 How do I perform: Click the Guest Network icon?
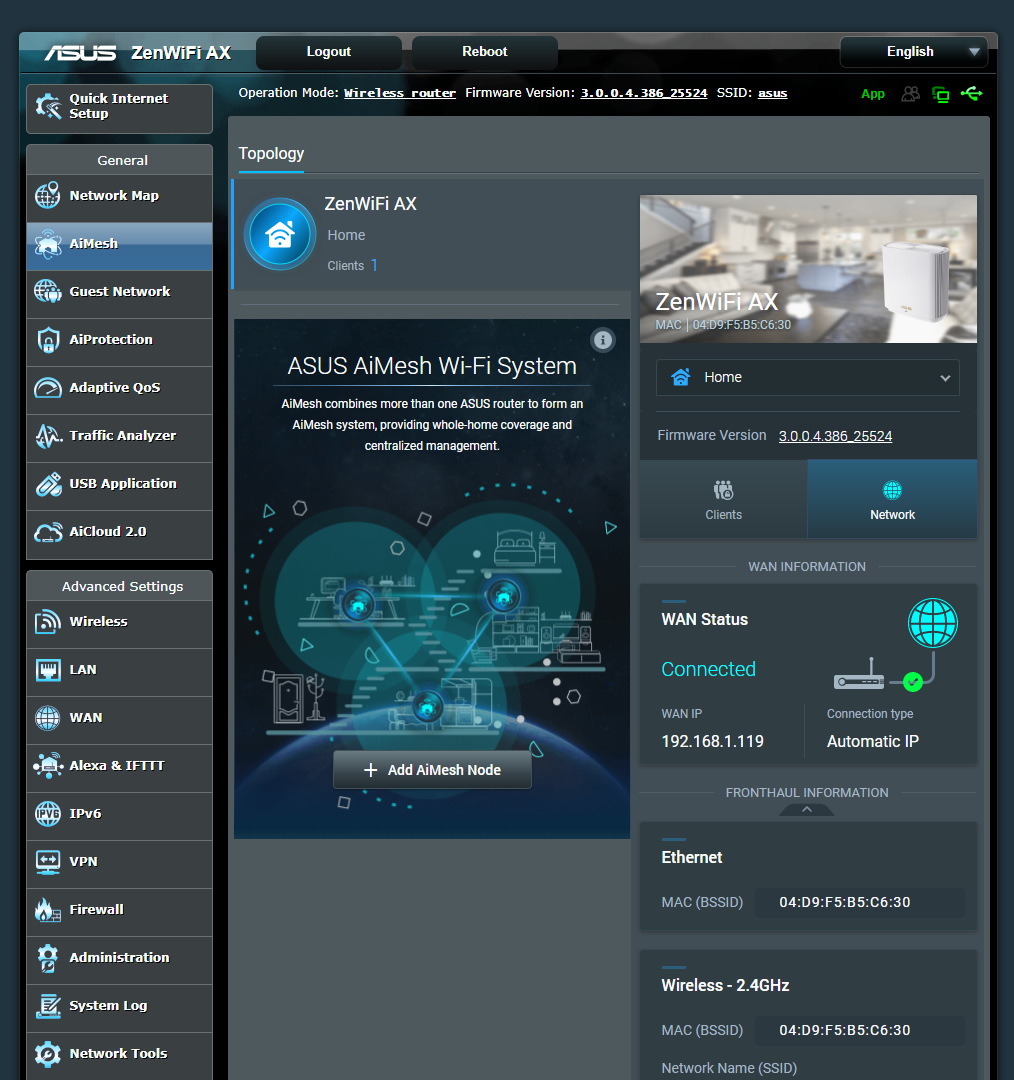pyautogui.click(x=48, y=291)
